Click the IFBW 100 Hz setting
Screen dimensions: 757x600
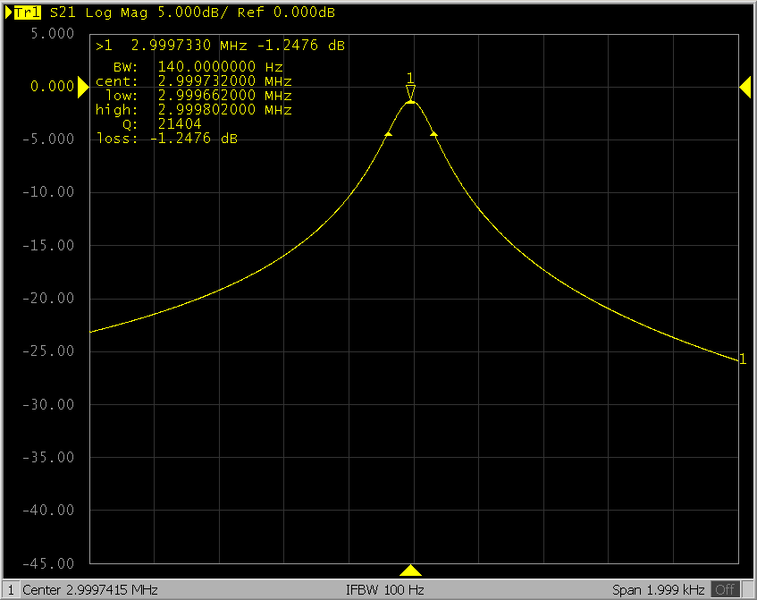point(385,590)
